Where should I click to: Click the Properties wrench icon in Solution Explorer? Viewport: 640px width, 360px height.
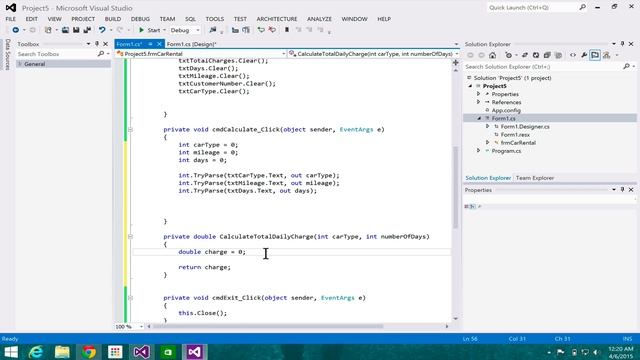click(x=584, y=55)
